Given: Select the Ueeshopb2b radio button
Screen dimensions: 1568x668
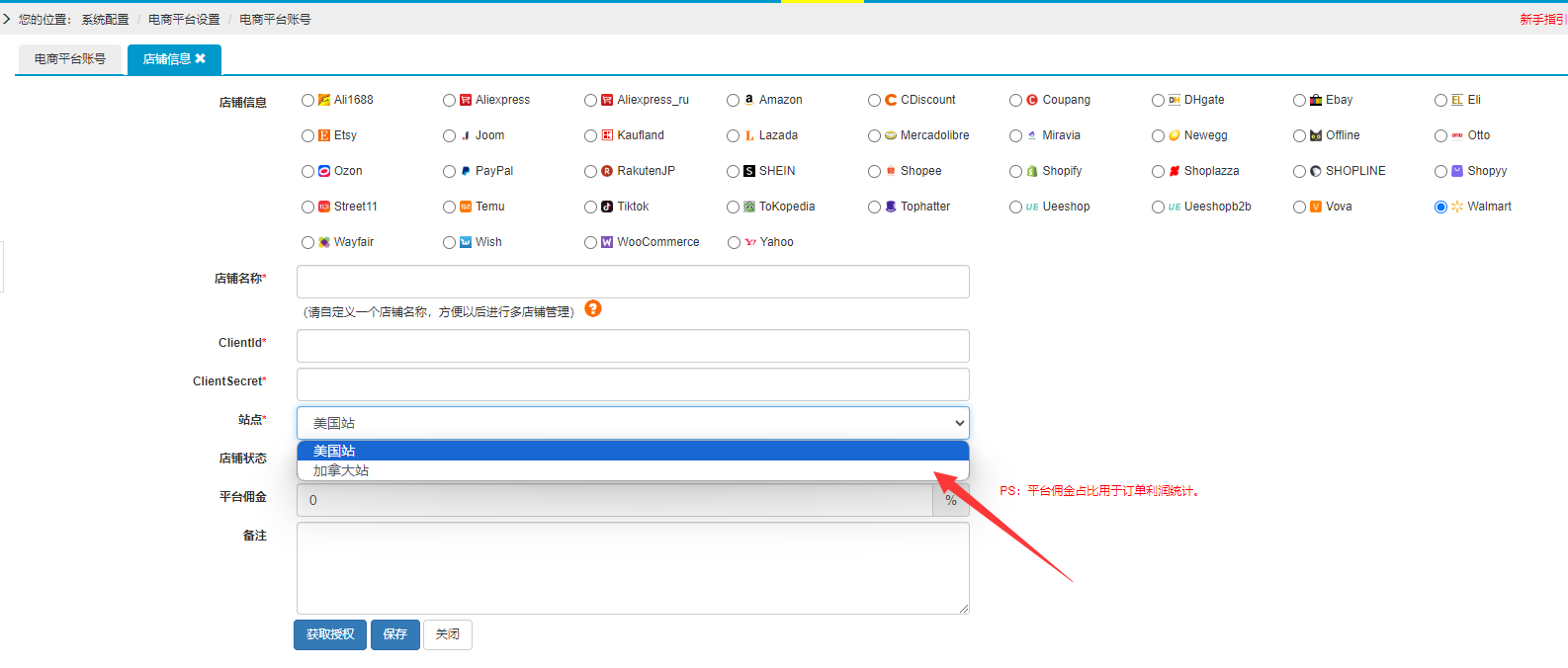Looking at the screenshot, I should (x=1158, y=207).
